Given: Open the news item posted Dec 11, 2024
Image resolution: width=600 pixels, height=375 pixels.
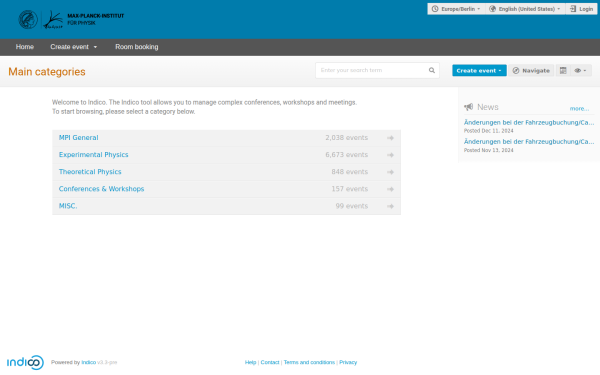Looking at the screenshot, I should point(529,122).
